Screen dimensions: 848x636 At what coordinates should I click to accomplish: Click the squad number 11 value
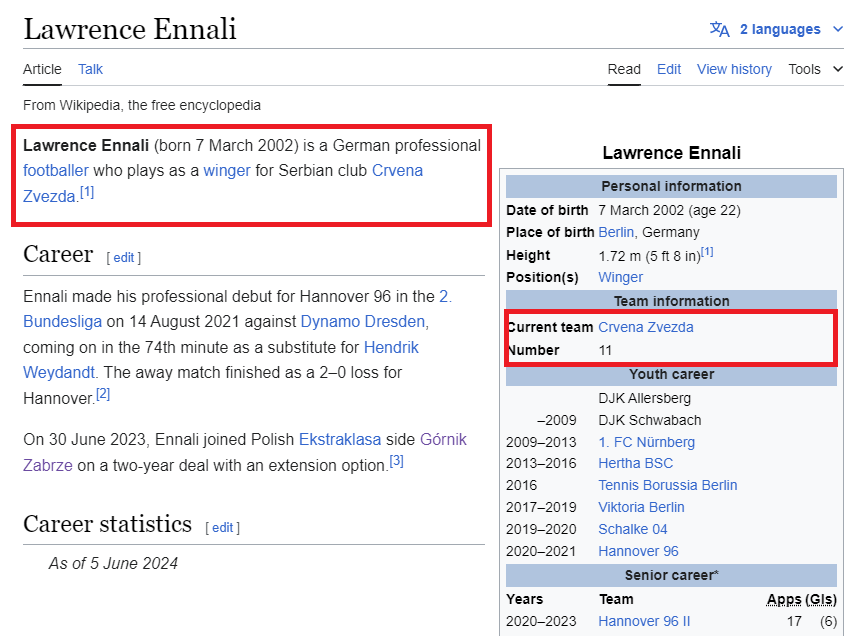click(x=605, y=350)
